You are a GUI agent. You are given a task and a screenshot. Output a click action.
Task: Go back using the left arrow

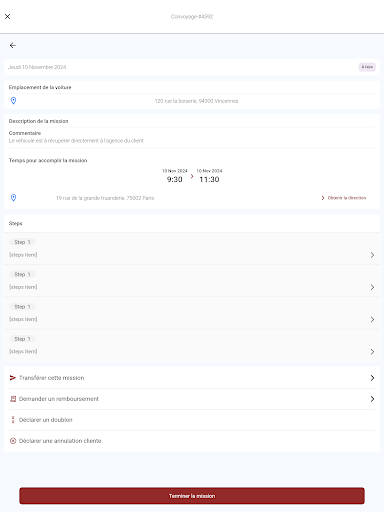13,45
